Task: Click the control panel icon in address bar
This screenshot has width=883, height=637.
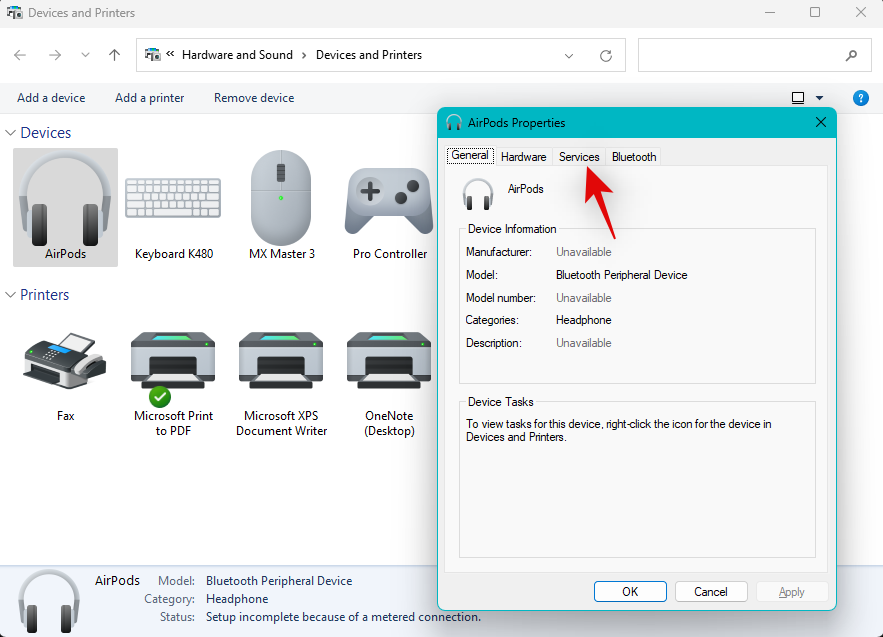Action: point(152,55)
